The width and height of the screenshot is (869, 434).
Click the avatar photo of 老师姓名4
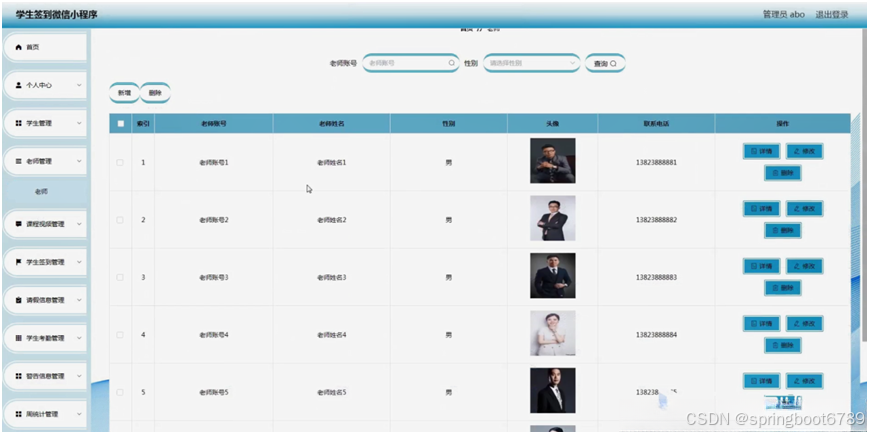(x=553, y=333)
